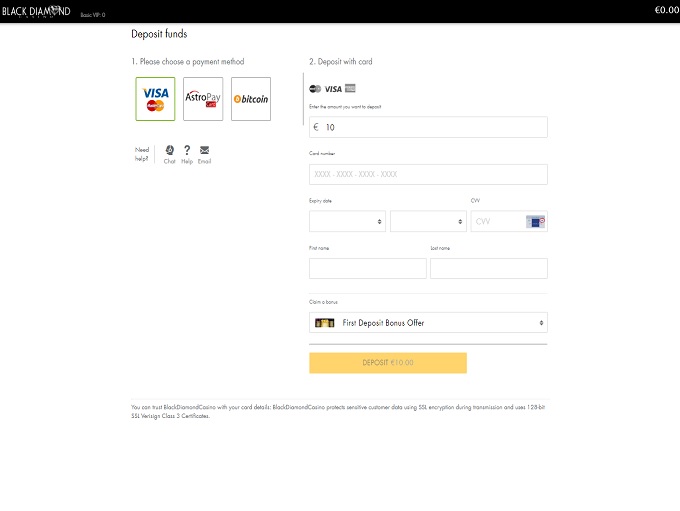
Task: Click the Black Diamond logo
Action: pos(36,11)
